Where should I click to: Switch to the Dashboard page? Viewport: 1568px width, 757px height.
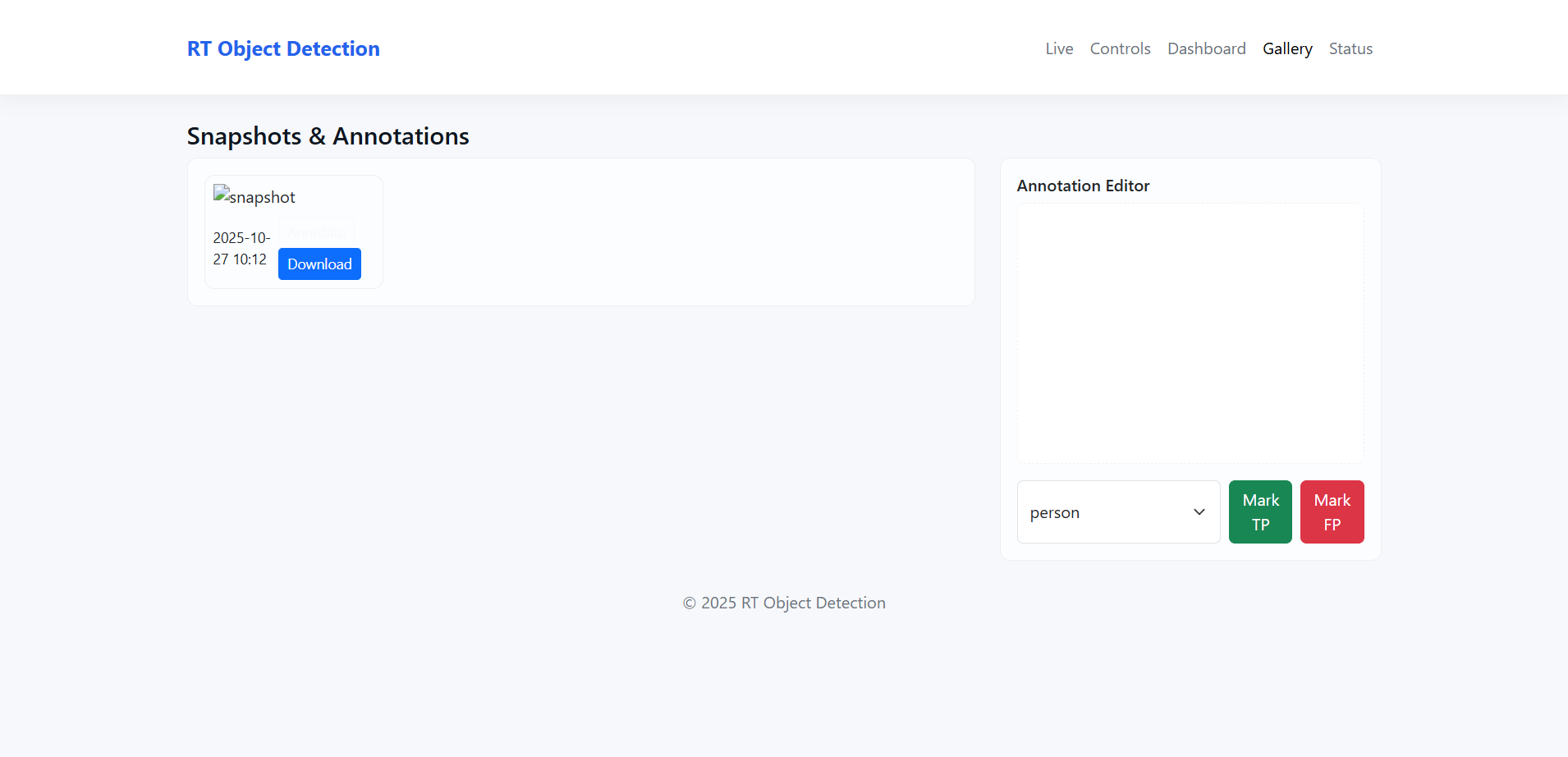pyautogui.click(x=1206, y=49)
